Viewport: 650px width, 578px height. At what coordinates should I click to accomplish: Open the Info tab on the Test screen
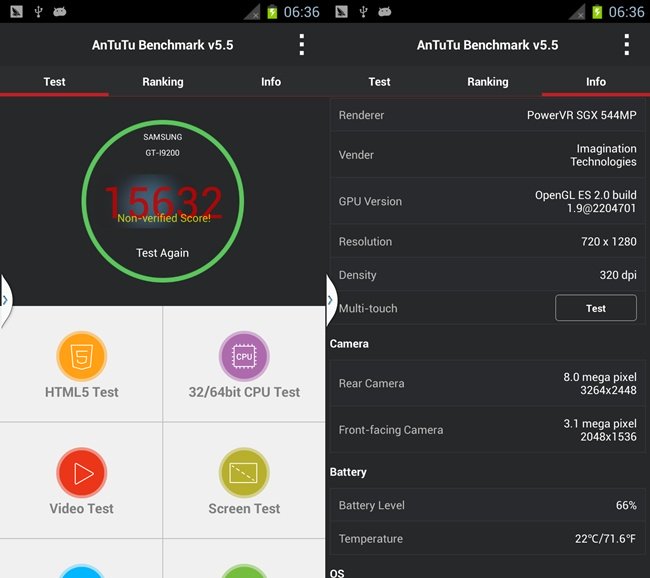tap(271, 82)
